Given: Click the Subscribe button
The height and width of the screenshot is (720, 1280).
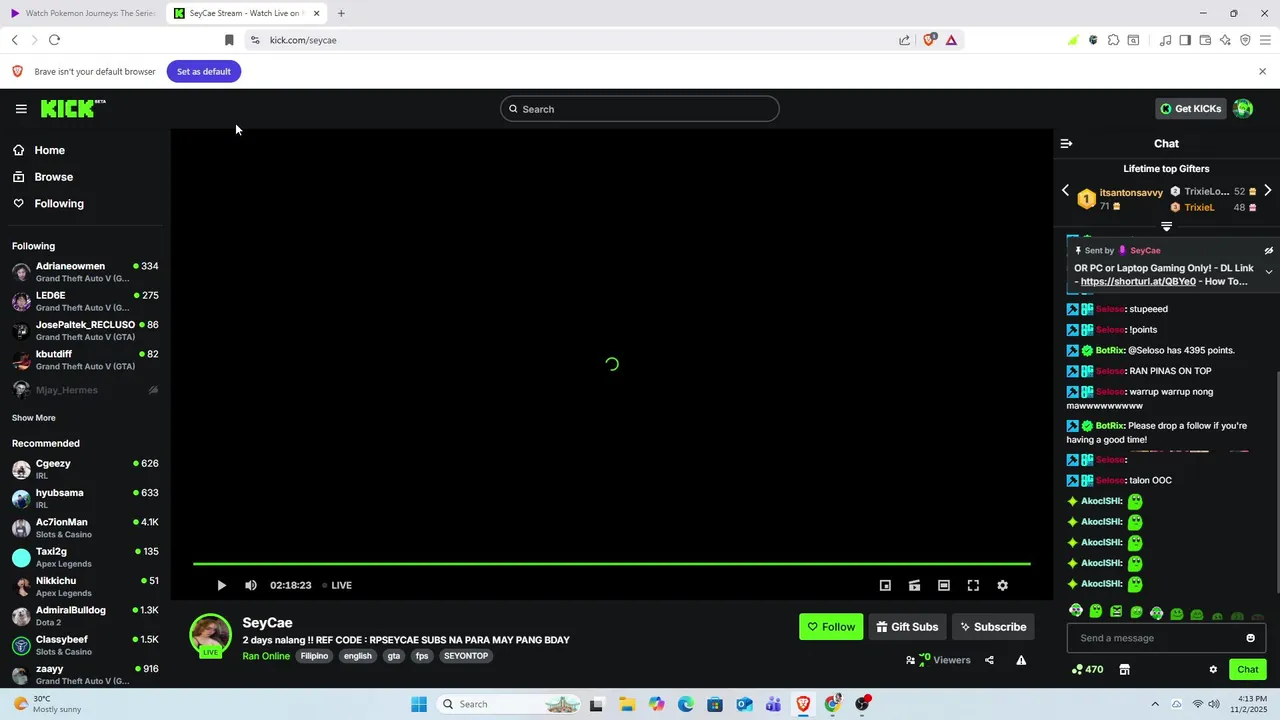Looking at the screenshot, I should pyautogui.click(x=993, y=627).
